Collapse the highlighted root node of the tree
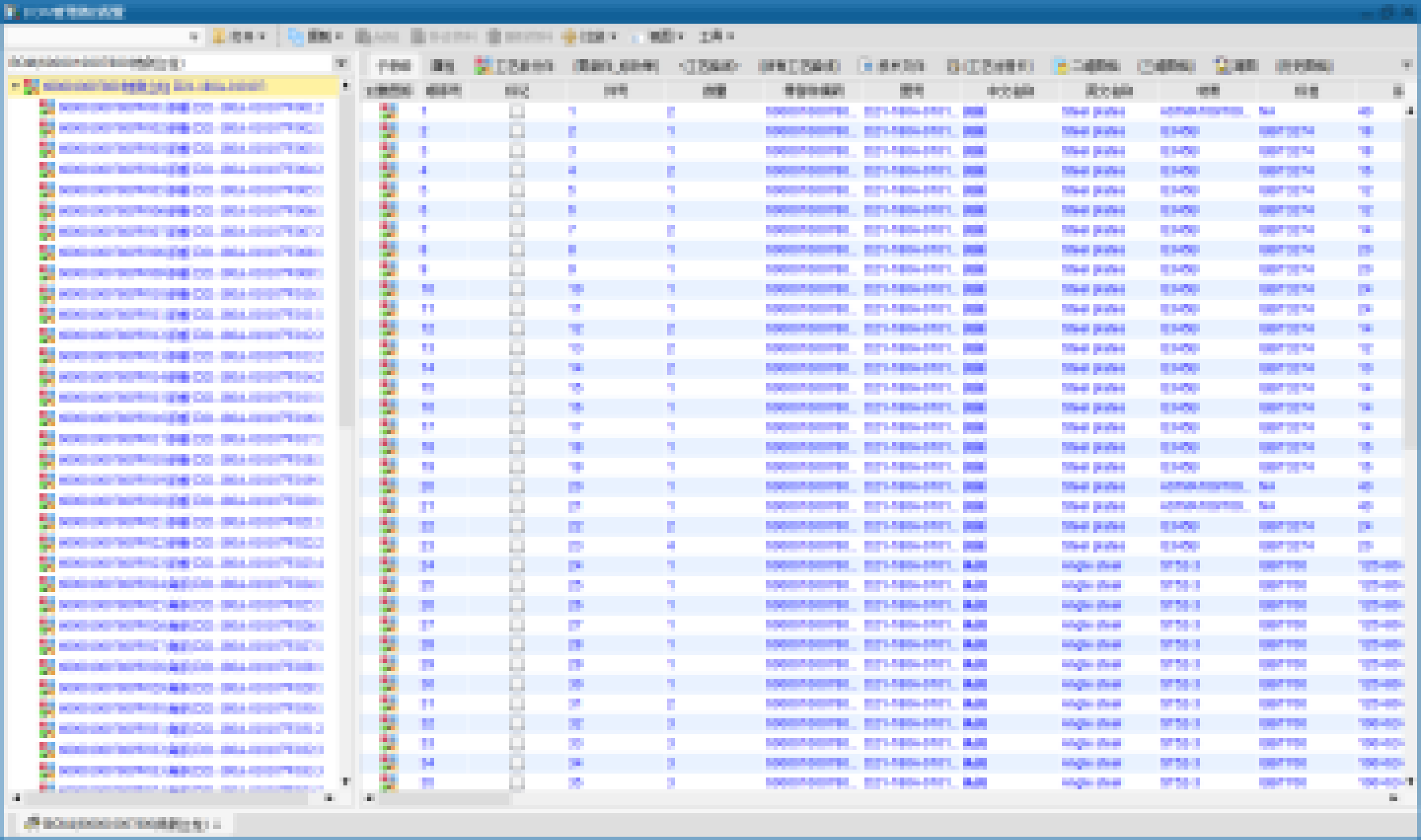The width and height of the screenshot is (1421, 840). pyautogui.click(x=14, y=86)
